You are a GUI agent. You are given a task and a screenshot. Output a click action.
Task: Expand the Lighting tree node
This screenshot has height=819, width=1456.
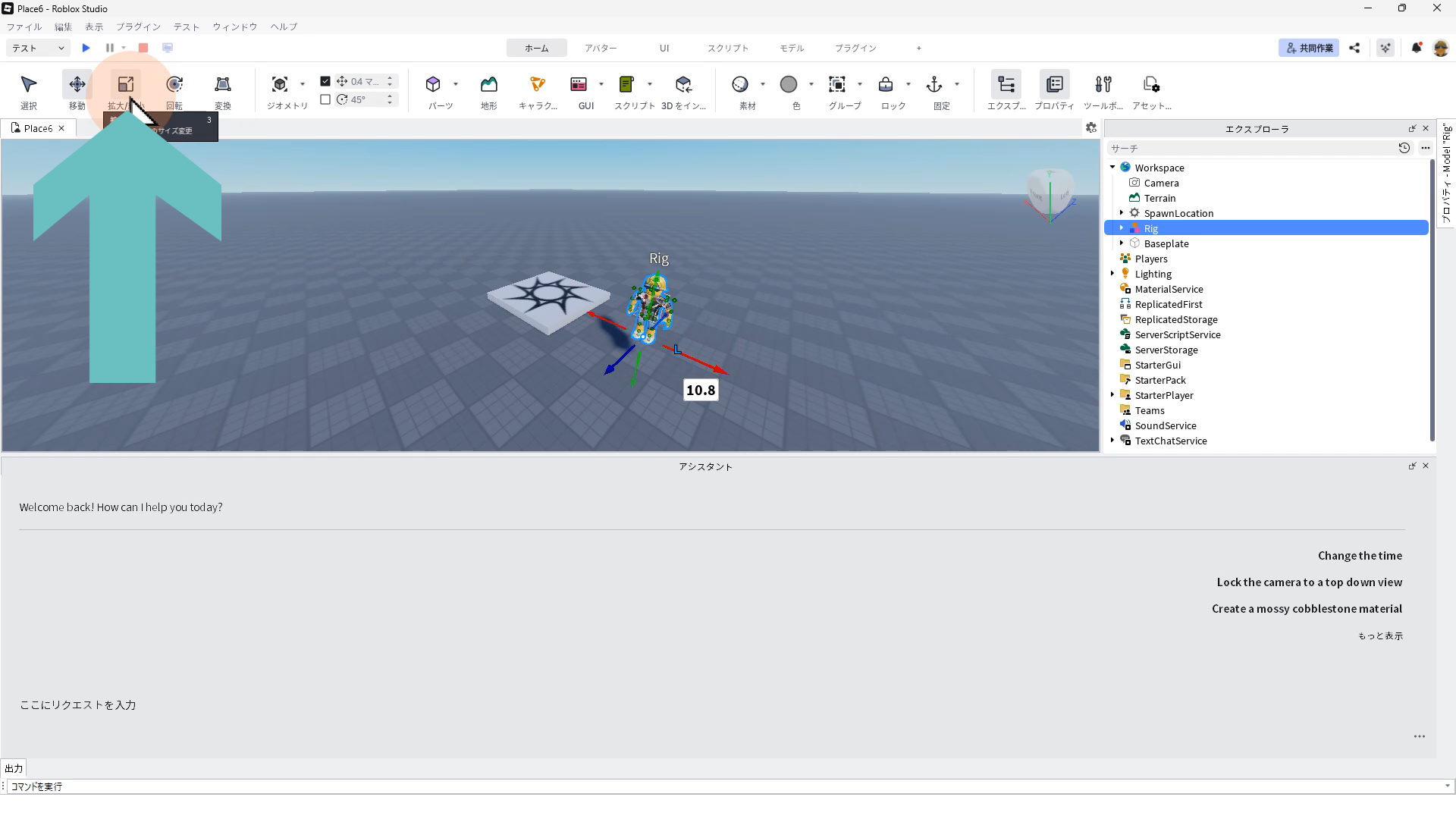tap(1112, 274)
